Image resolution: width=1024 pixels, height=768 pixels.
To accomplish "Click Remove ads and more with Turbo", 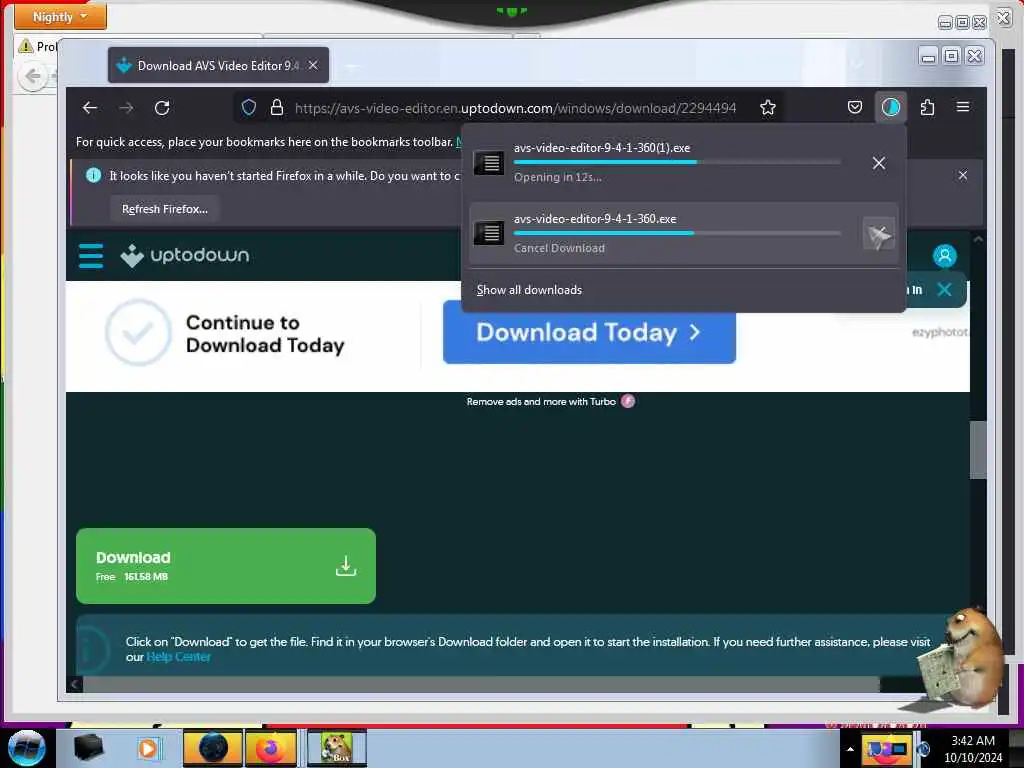I will tap(541, 402).
